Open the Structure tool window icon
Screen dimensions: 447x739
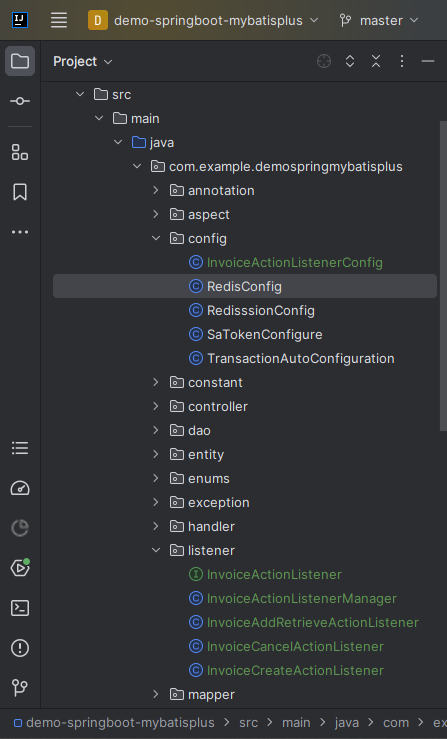tap(20, 152)
